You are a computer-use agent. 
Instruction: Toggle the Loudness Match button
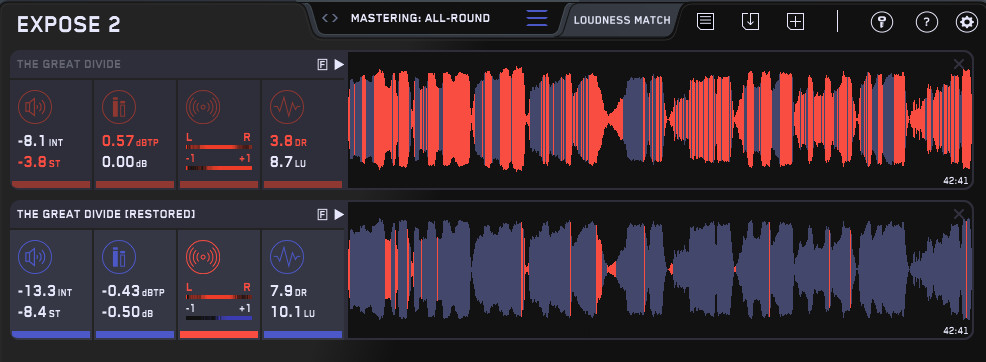click(622, 19)
